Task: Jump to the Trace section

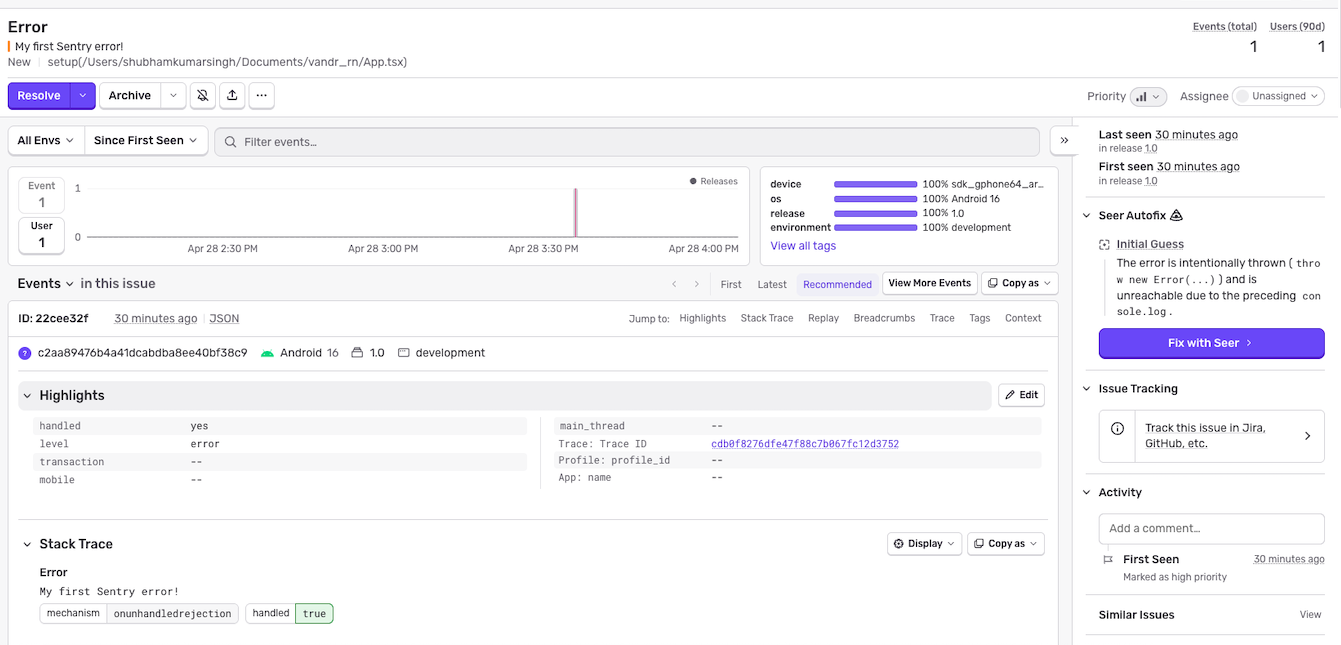Action: point(942,318)
